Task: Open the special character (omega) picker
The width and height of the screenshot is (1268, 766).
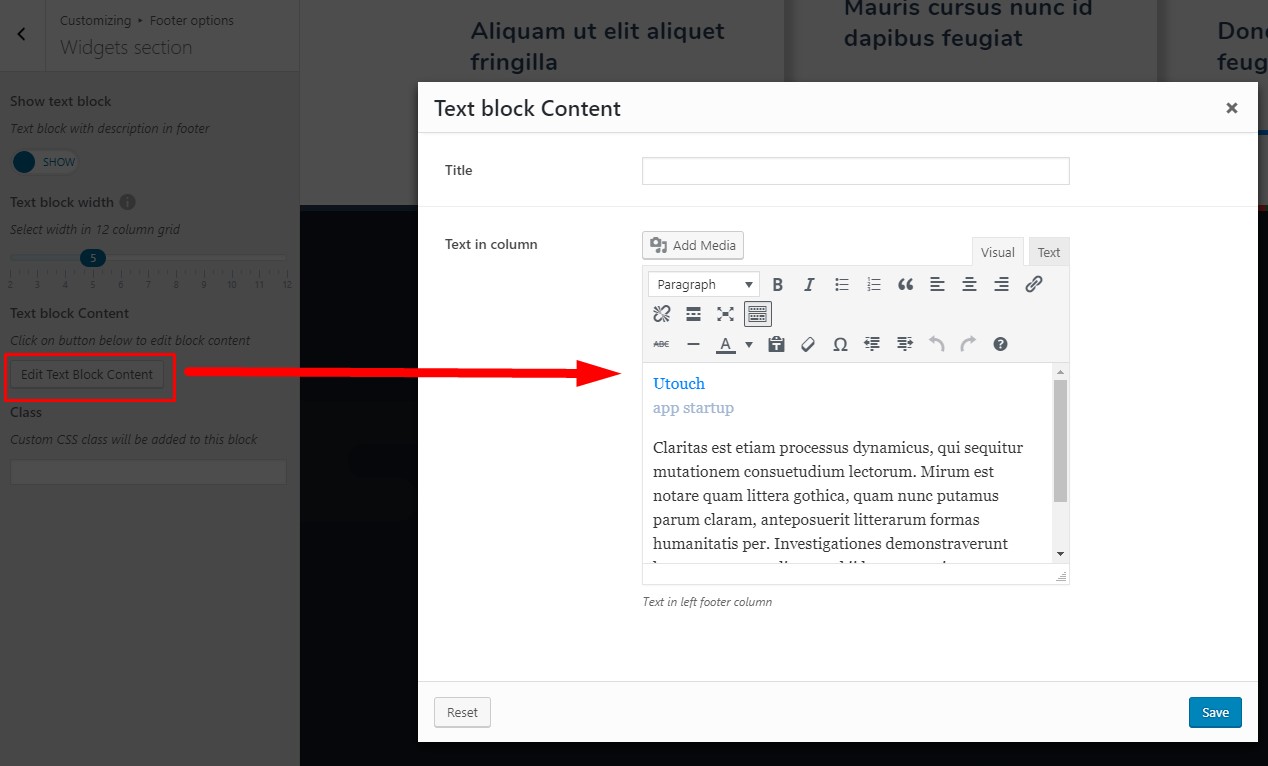Action: (x=840, y=344)
